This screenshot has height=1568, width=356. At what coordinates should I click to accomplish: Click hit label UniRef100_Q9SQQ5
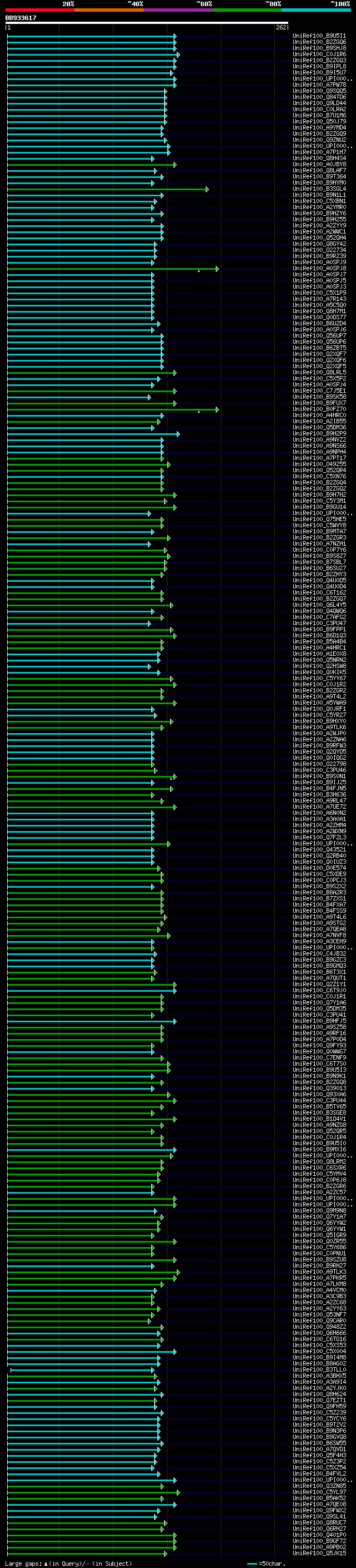[319, 91]
